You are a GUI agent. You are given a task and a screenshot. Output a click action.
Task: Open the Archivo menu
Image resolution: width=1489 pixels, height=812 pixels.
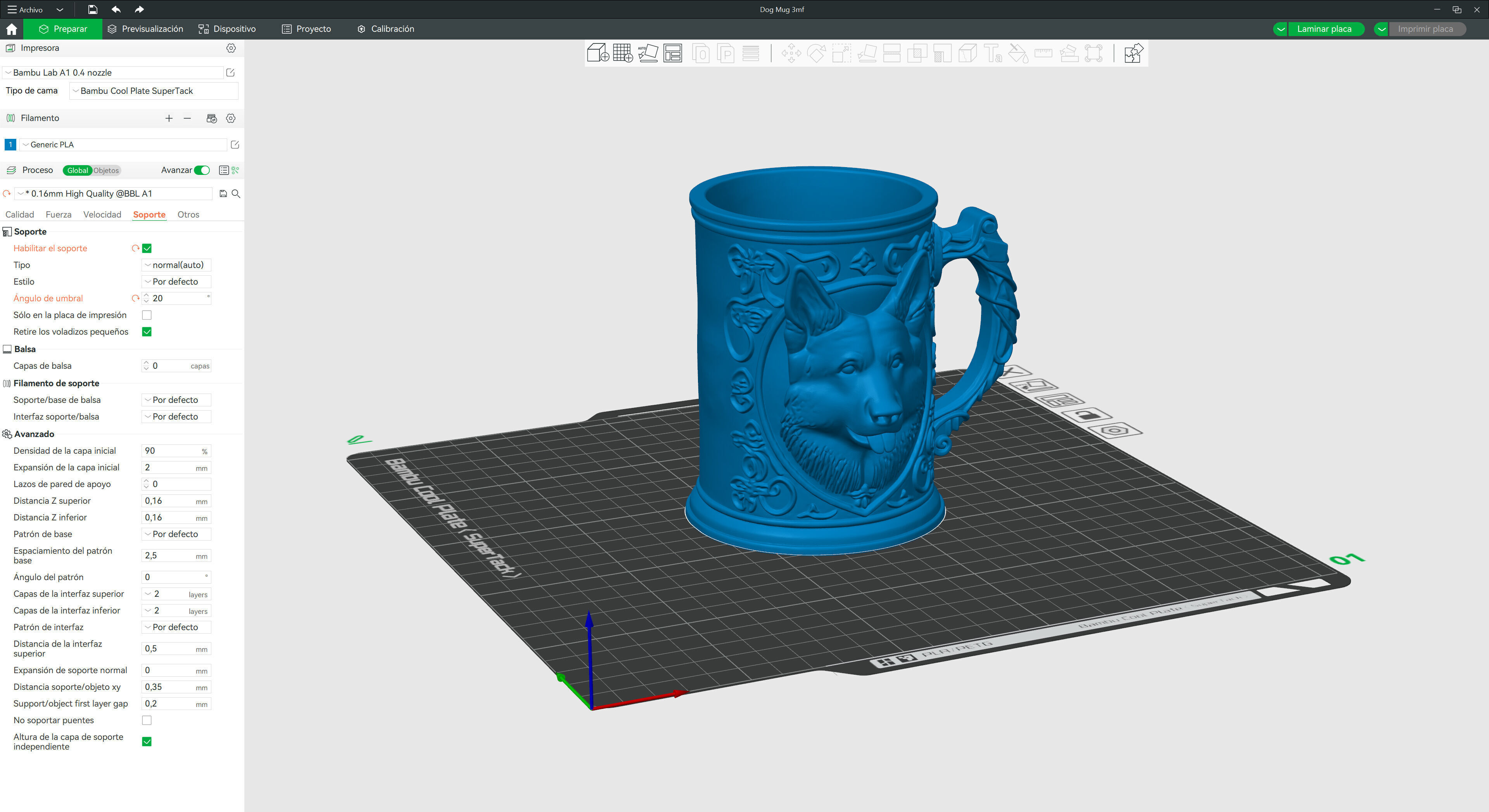pyautogui.click(x=26, y=10)
